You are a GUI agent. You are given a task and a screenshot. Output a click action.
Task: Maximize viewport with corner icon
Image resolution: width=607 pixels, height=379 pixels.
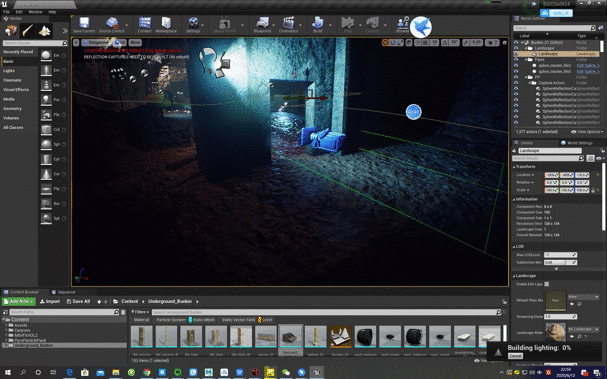click(504, 43)
